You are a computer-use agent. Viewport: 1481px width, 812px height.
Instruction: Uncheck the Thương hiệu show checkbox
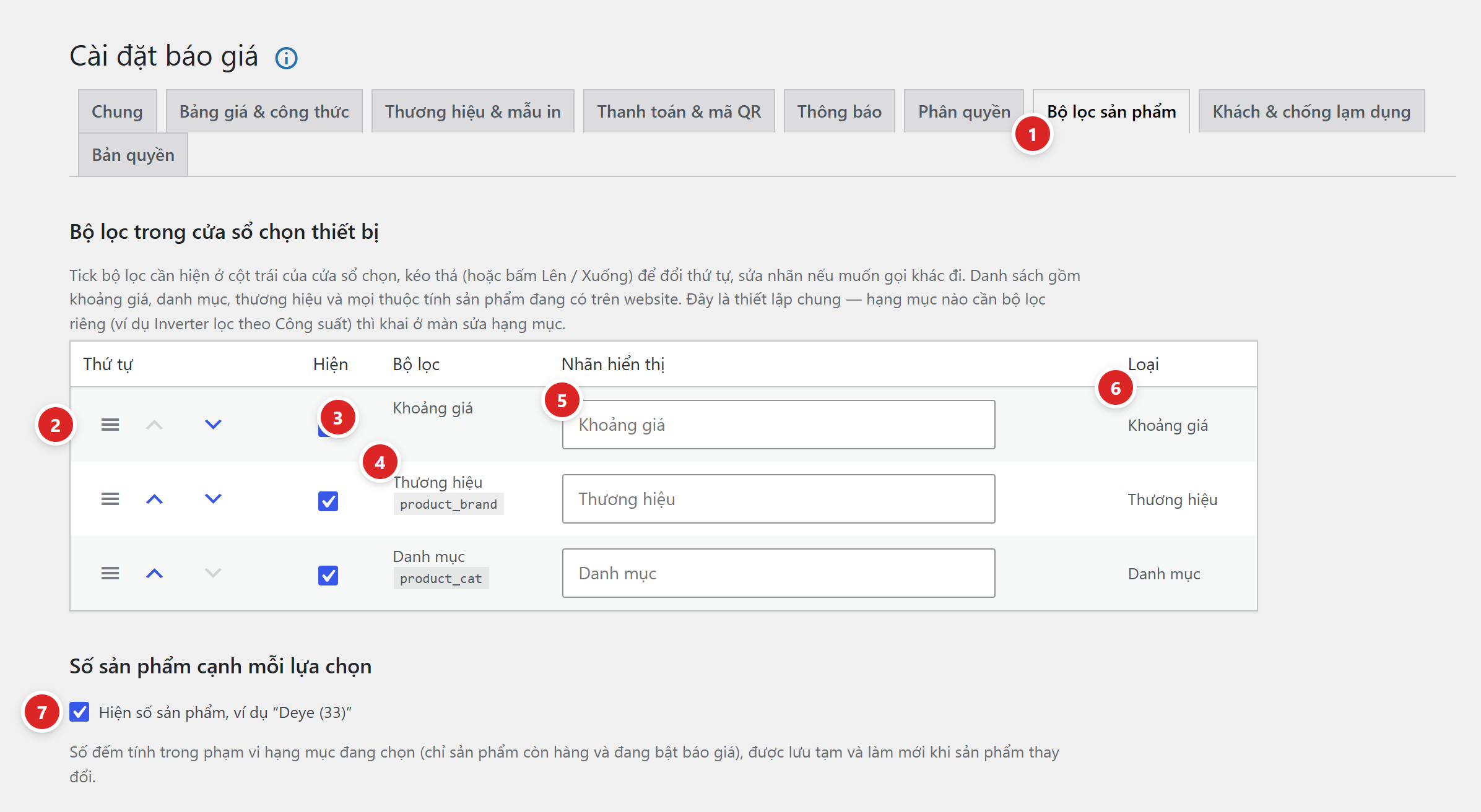(x=328, y=501)
